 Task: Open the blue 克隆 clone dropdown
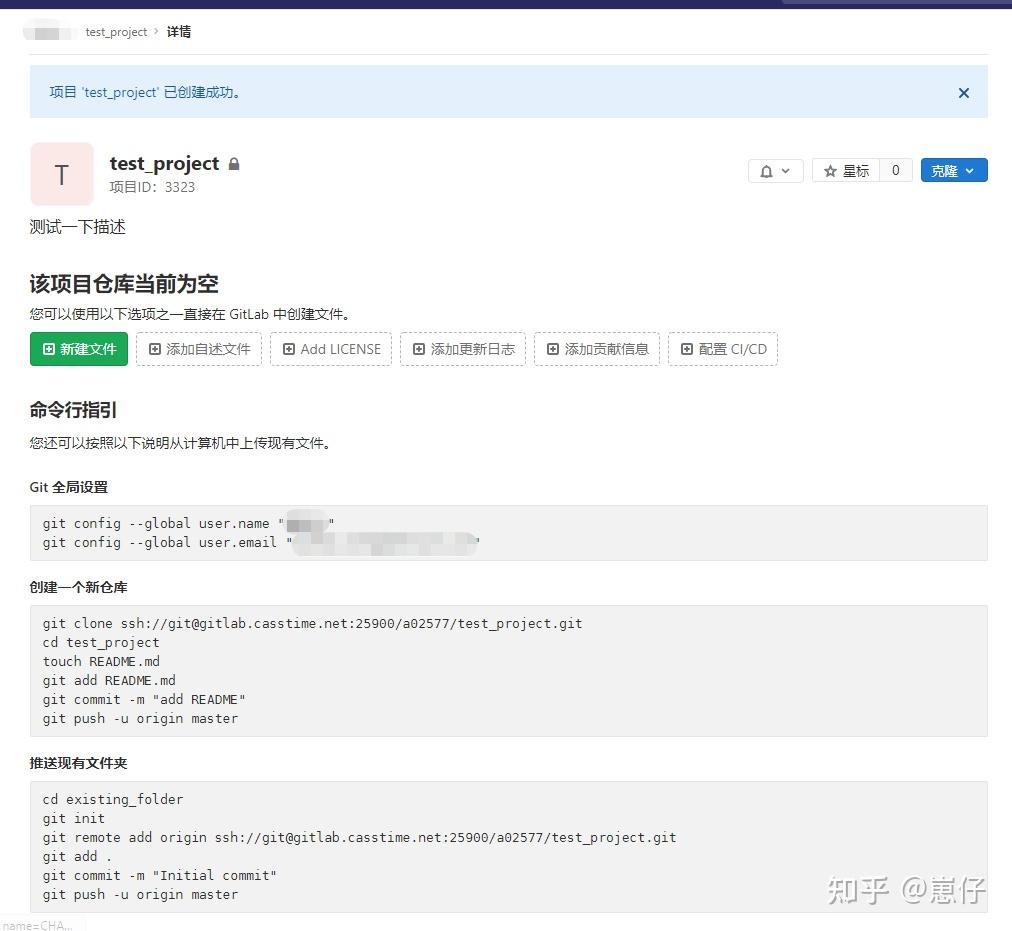click(953, 170)
